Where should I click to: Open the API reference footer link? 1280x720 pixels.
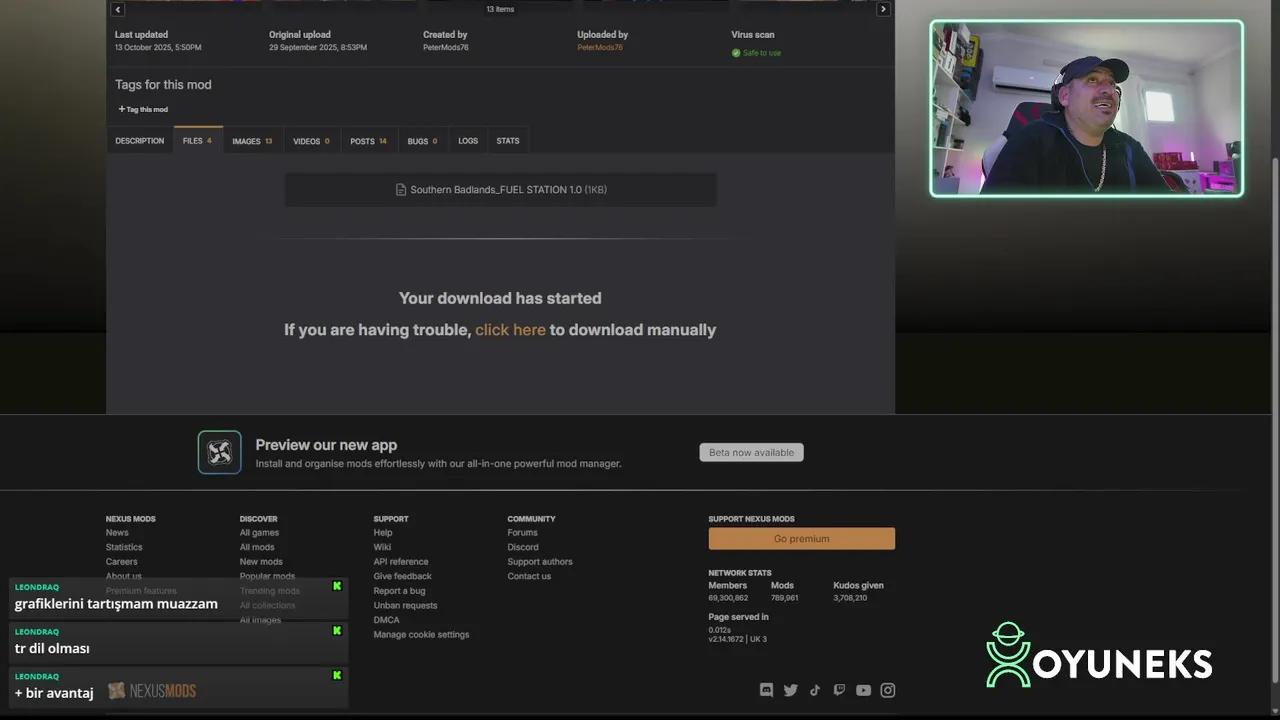401,562
